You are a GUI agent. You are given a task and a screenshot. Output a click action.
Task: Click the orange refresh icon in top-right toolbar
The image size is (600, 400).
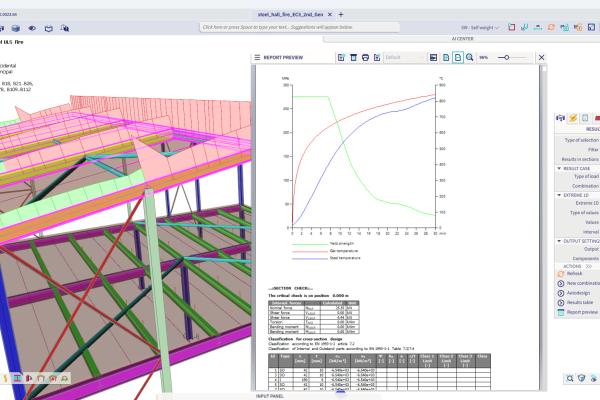click(551, 27)
